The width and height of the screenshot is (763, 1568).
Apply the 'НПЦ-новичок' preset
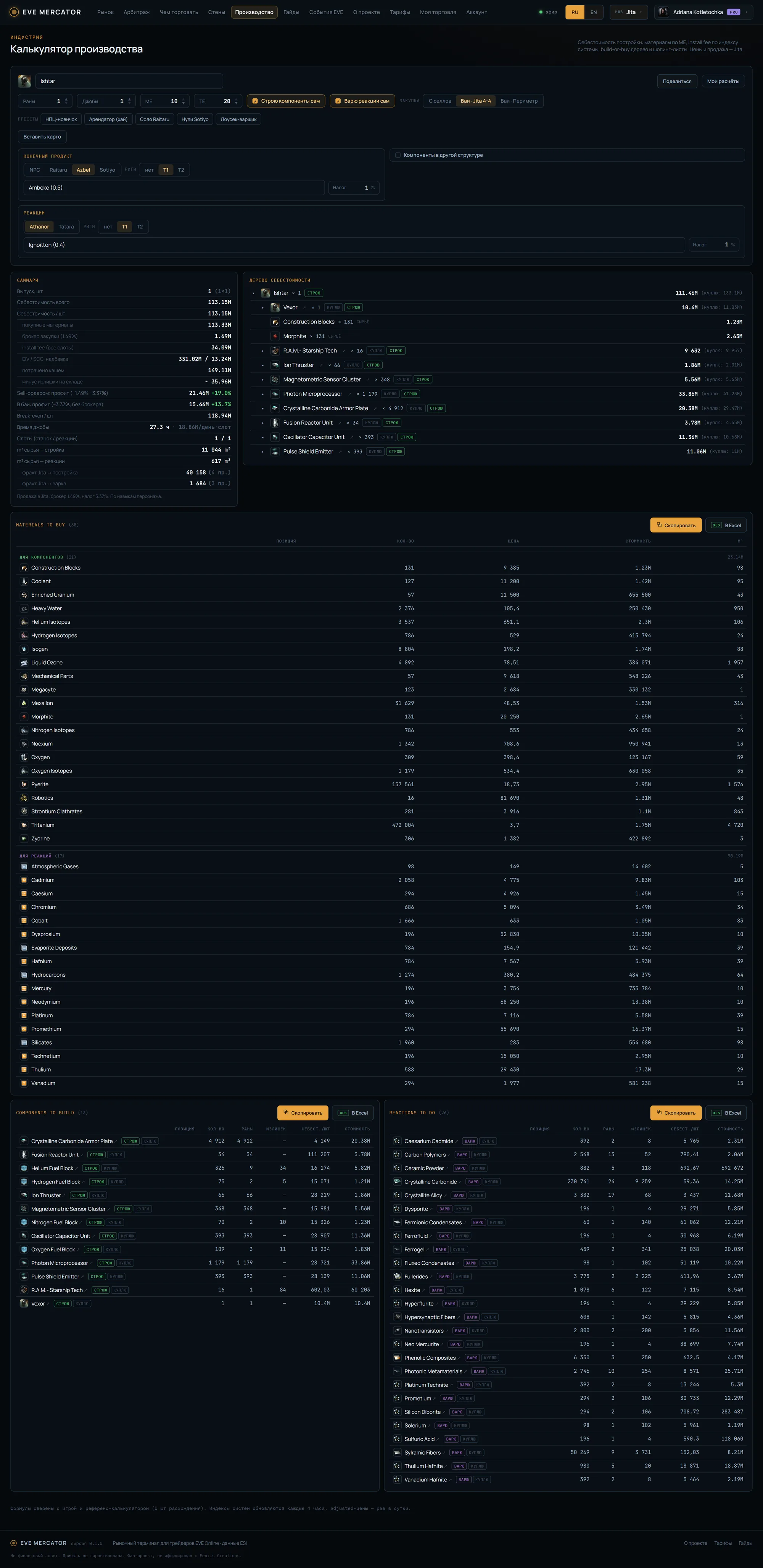pyautogui.click(x=61, y=119)
